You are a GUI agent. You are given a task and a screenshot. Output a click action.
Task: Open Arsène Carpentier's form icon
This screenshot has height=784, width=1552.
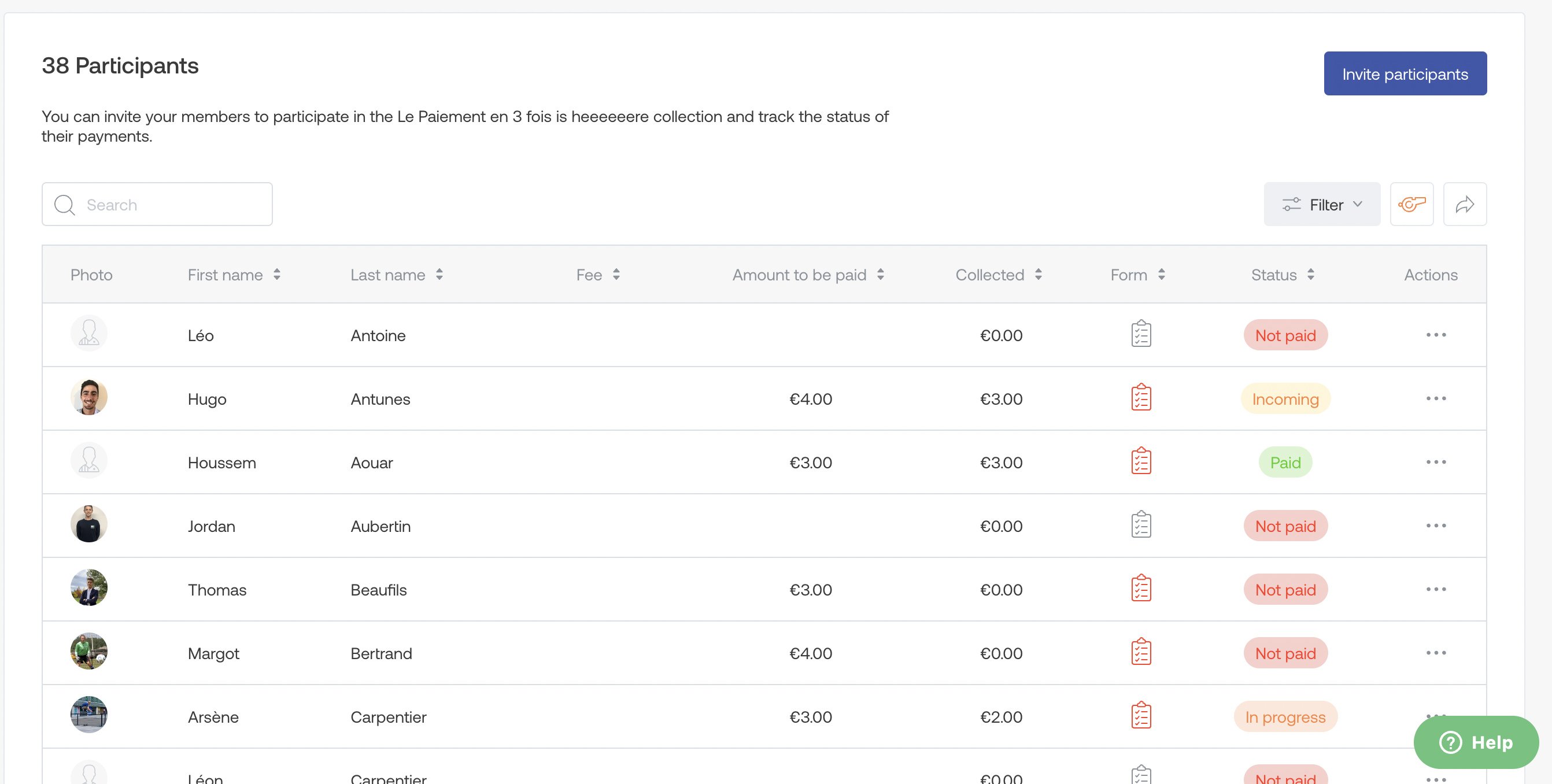tap(1140, 716)
